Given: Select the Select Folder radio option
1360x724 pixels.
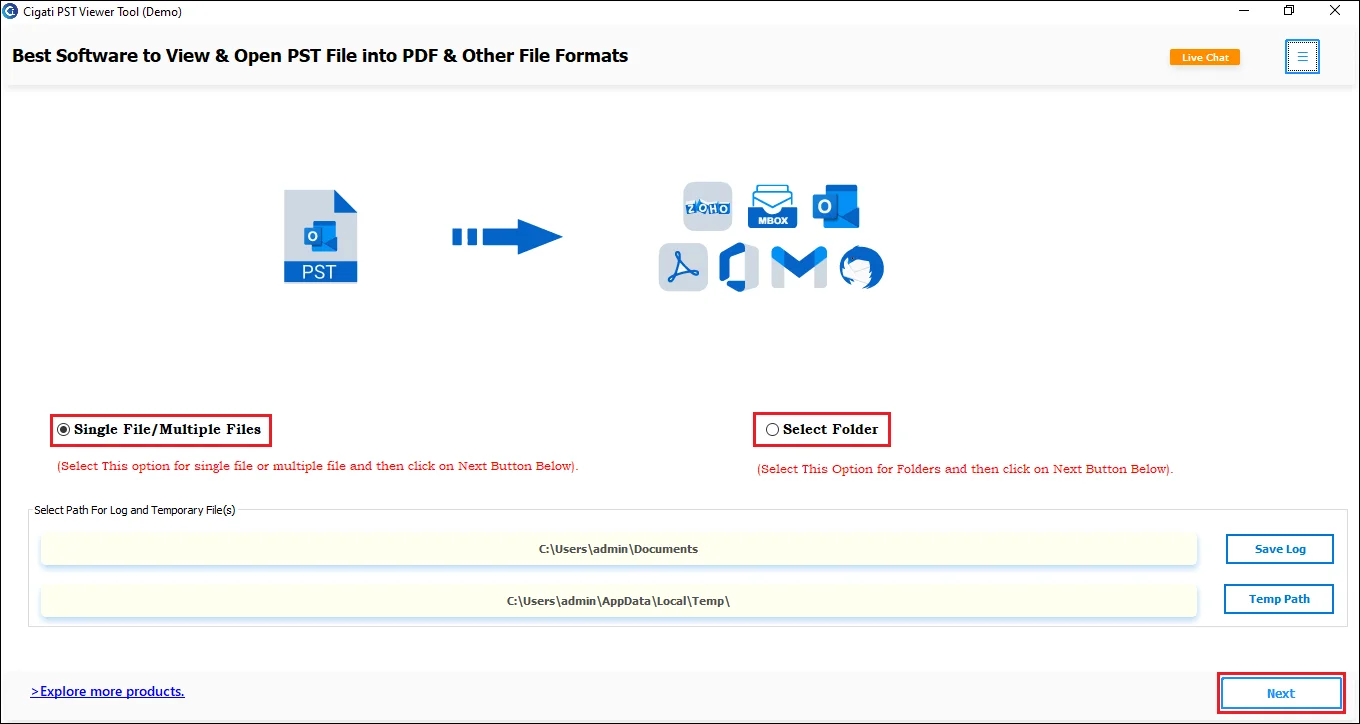Looking at the screenshot, I should pos(821,430).
